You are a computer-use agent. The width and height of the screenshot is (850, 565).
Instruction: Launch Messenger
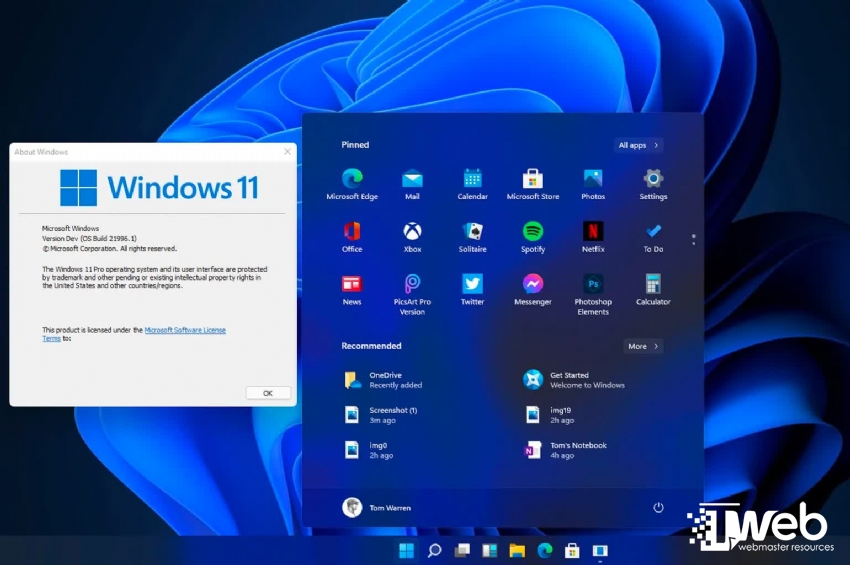click(532, 290)
